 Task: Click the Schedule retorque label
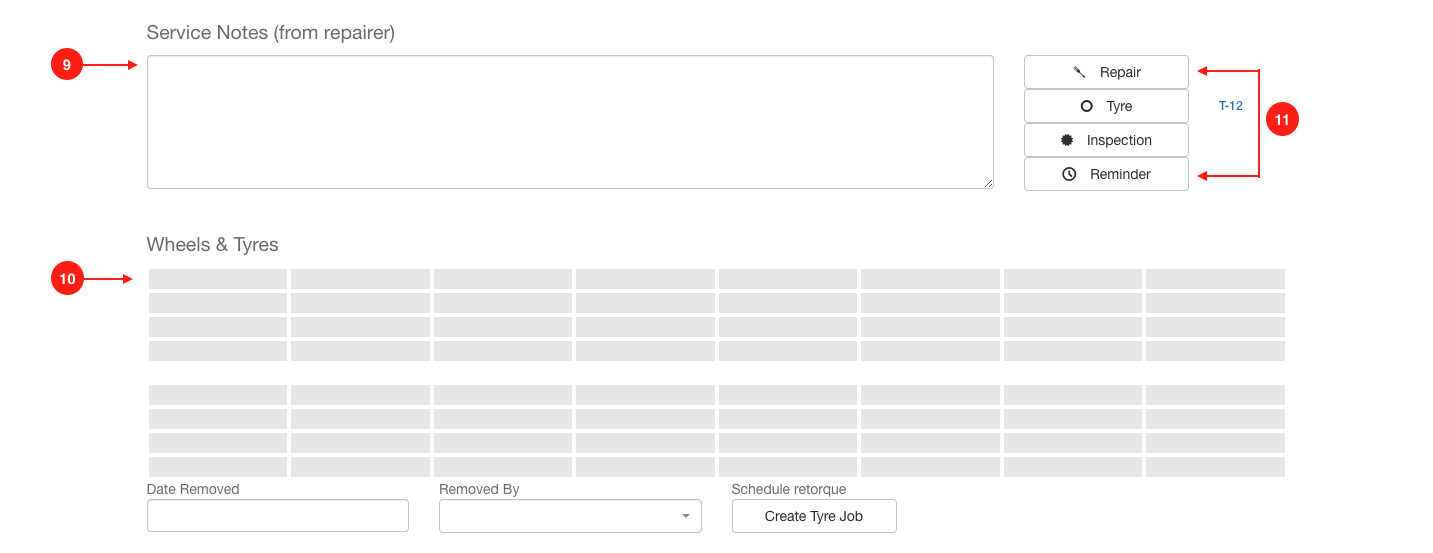789,489
